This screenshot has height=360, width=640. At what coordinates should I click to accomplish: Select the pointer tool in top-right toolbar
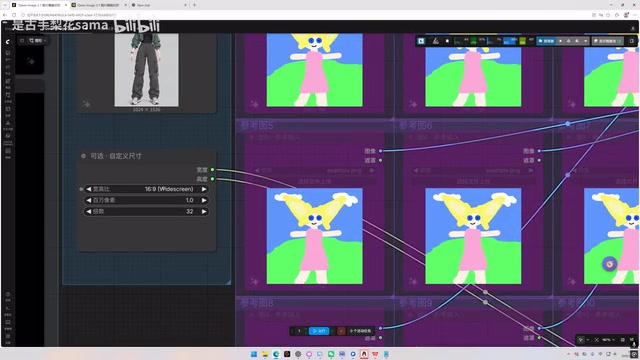click(x=421, y=41)
